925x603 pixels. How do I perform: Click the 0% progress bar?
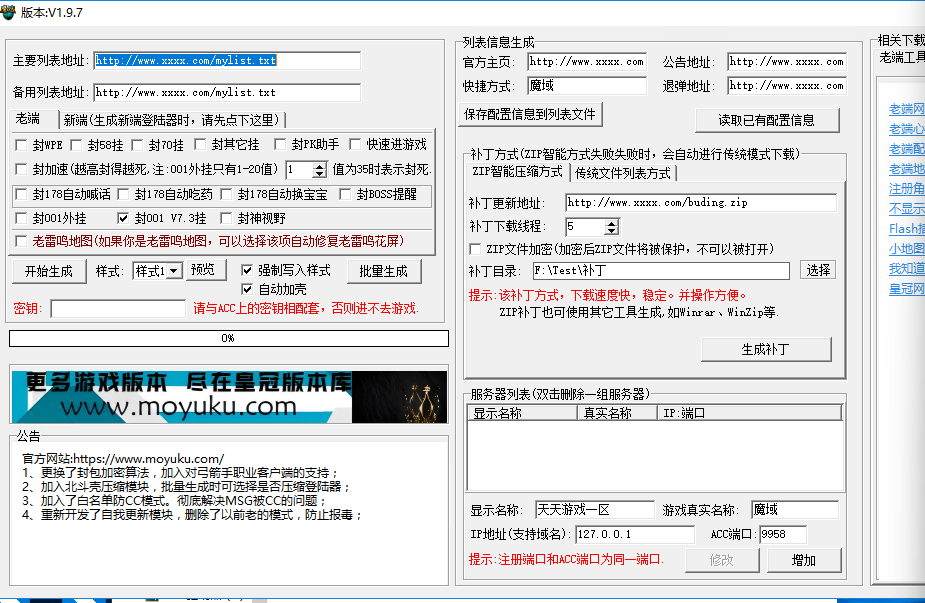pyautogui.click(x=228, y=338)
